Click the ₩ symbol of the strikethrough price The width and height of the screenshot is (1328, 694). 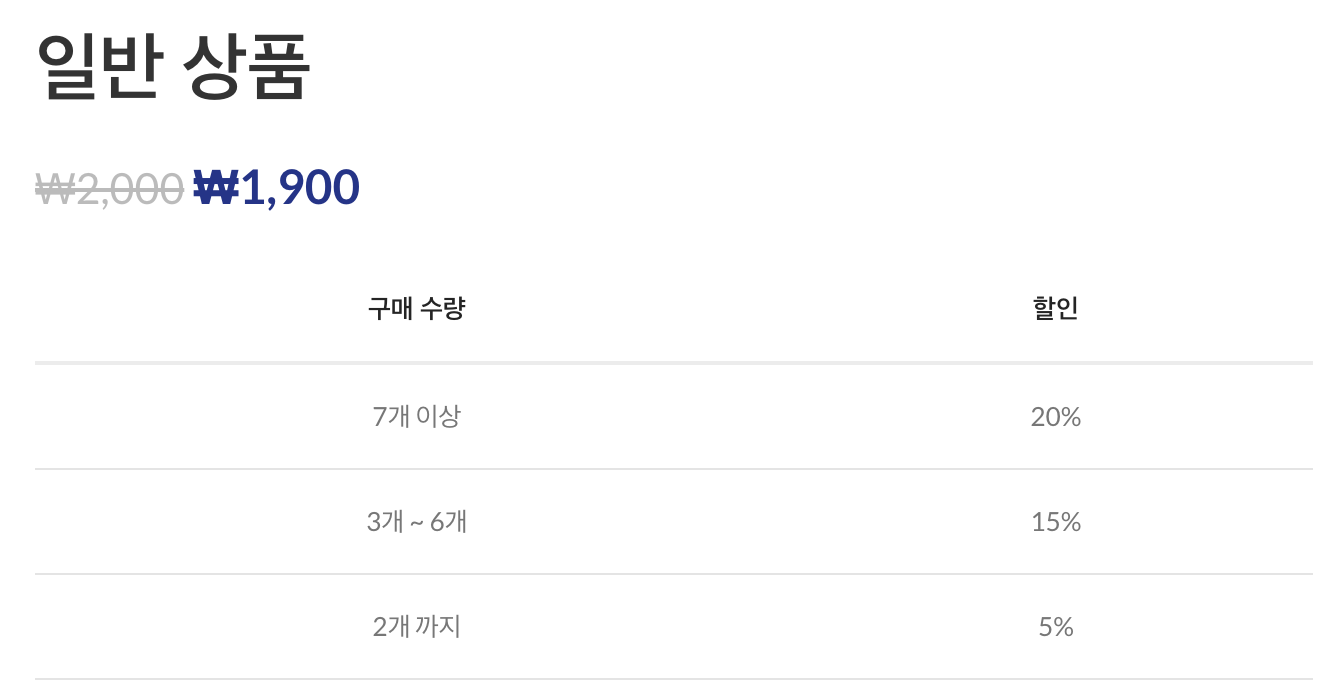coord(55,188)
